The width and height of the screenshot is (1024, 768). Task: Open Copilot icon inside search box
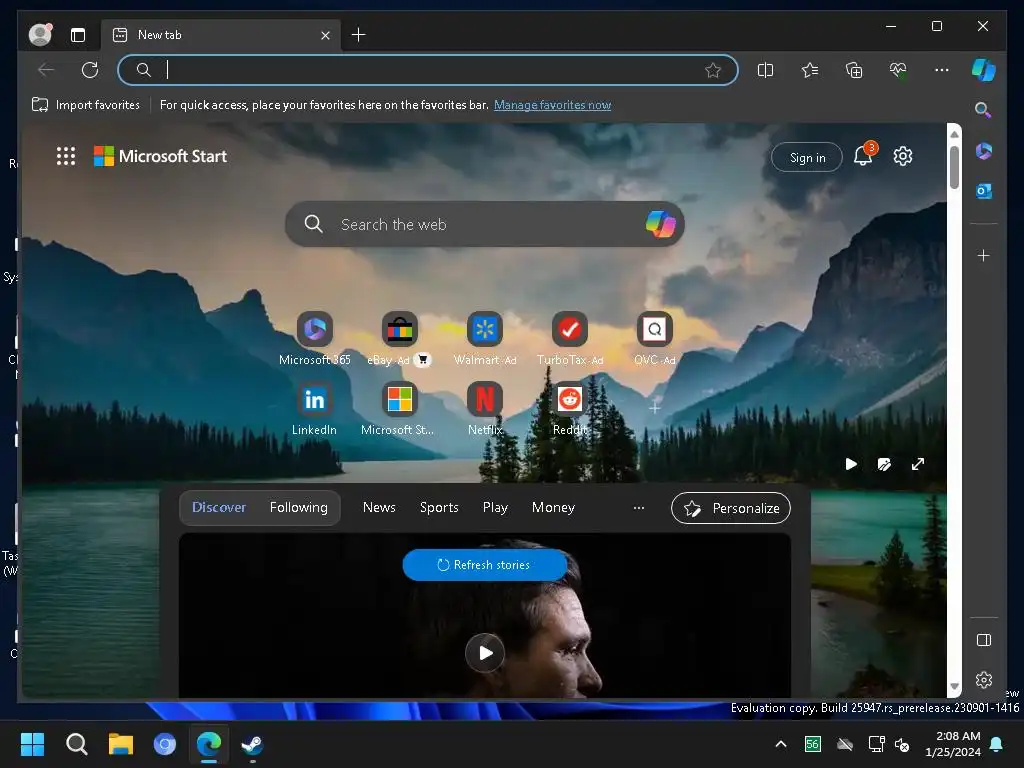coord(660,224)
